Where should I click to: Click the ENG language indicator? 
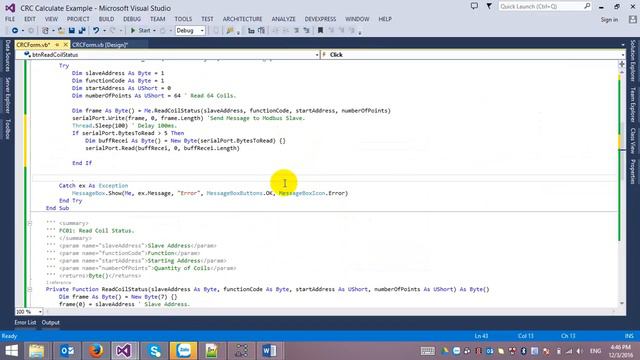pos(596,351)
